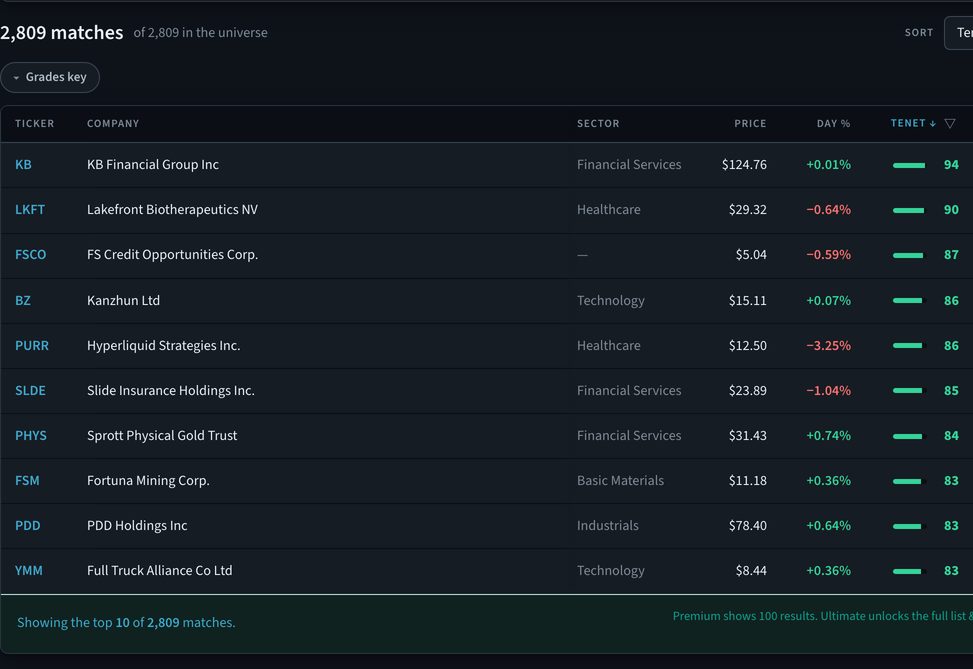Viewport: 973px width, 669px height.
Task: Click the Tenet score bar for KB
Action: [909, 165]
